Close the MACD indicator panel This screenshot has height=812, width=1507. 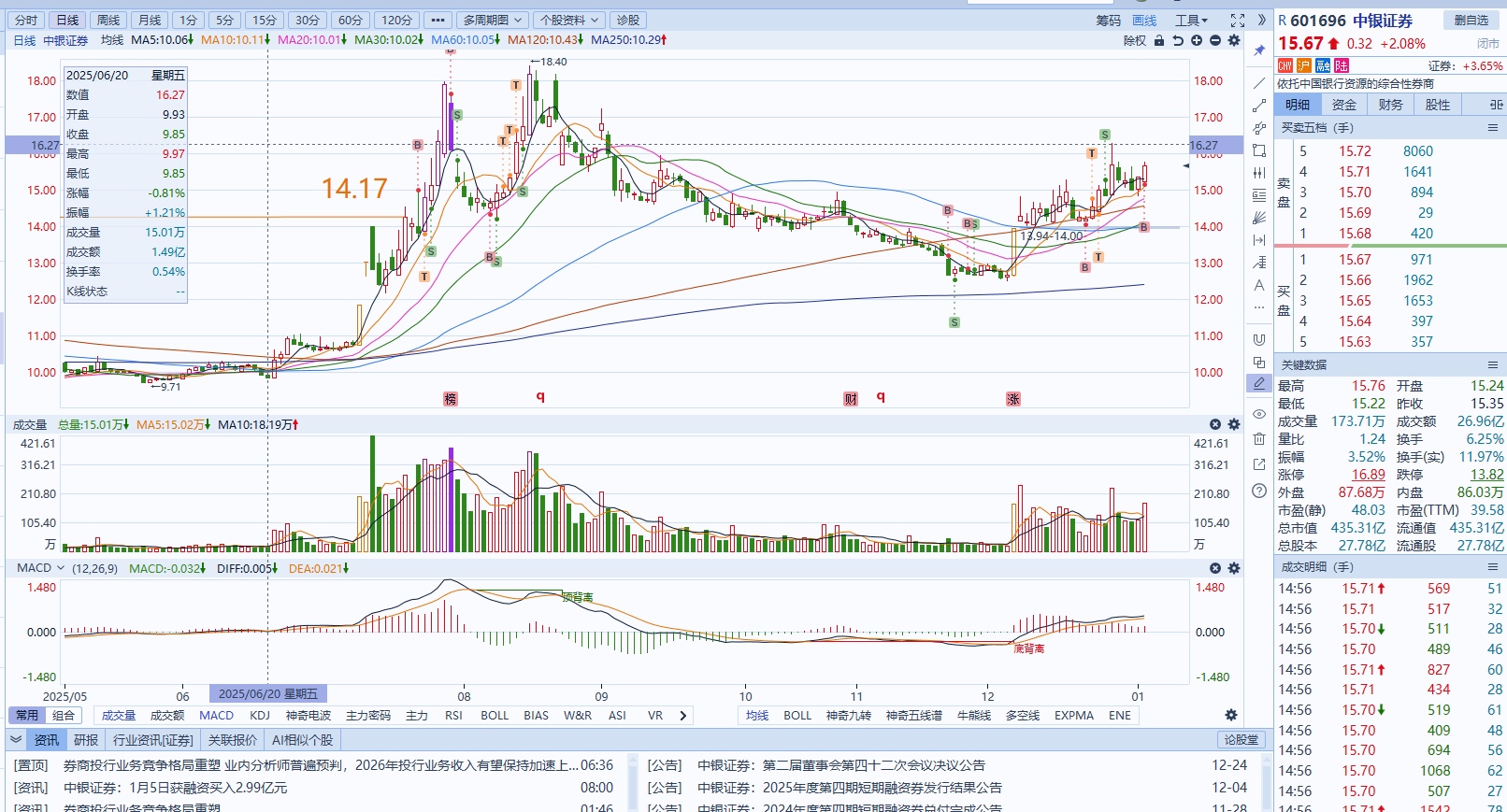point(1215,568)
